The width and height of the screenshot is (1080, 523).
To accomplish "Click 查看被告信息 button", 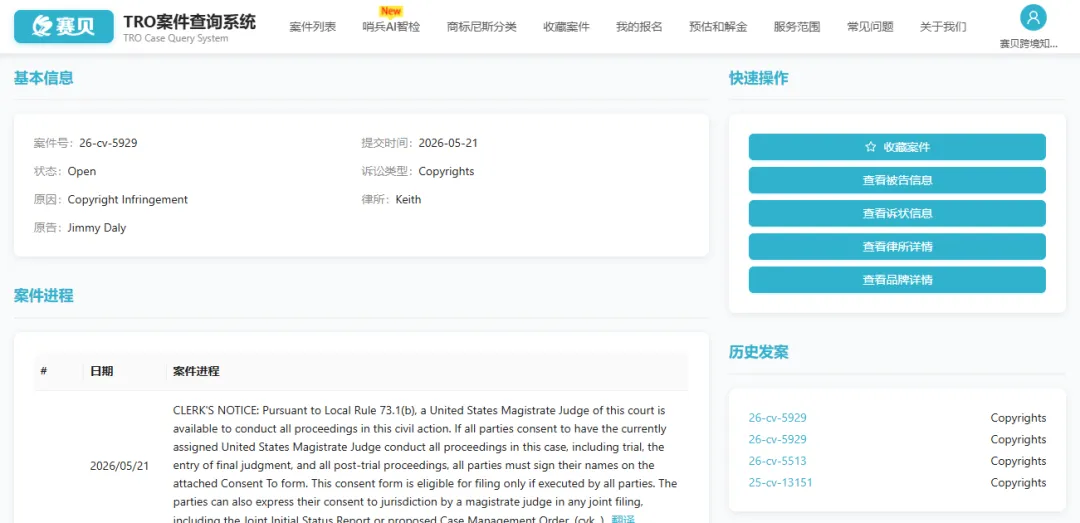I will (x=897, y=181).
